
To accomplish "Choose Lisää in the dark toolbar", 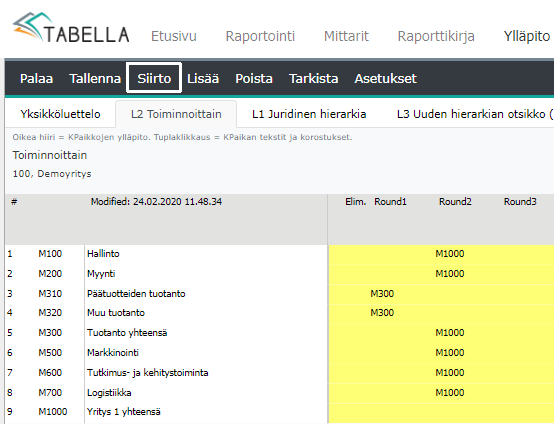I will [x=203, y=78].
